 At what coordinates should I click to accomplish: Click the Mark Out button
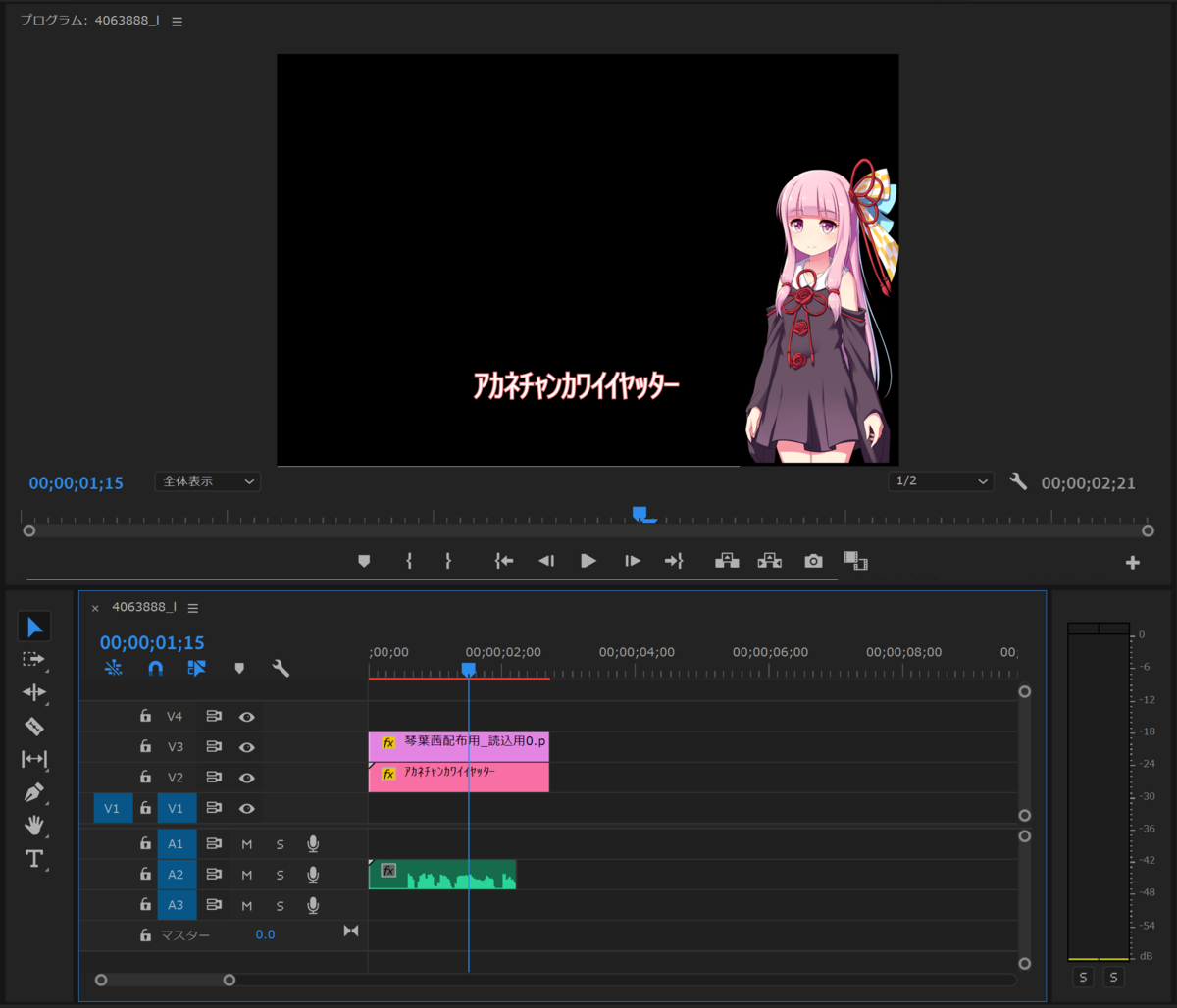[448, 561]
